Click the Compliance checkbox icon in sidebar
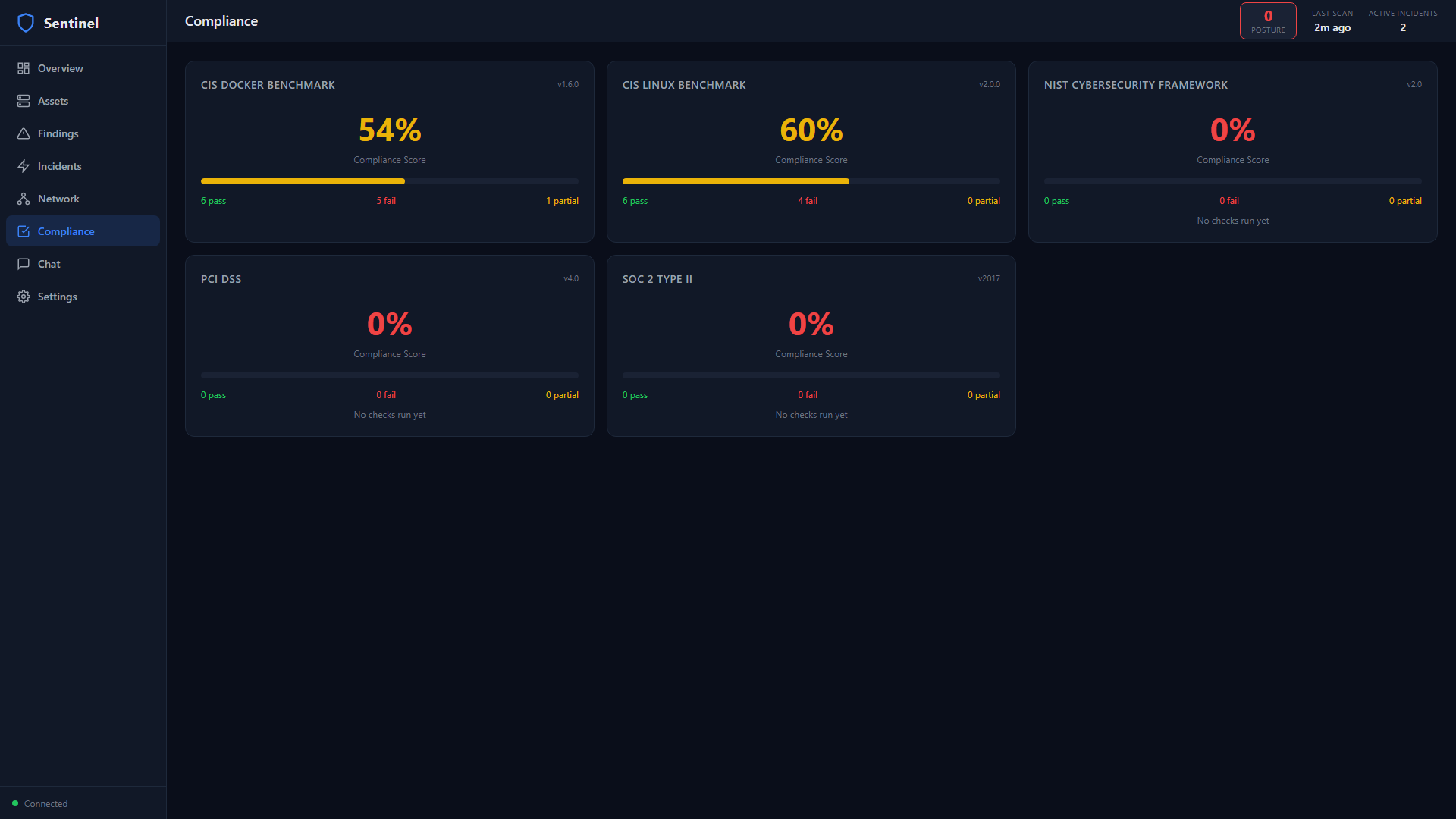Image resolution: width=1456 pixels, height=819 pixels. [24, 231]
